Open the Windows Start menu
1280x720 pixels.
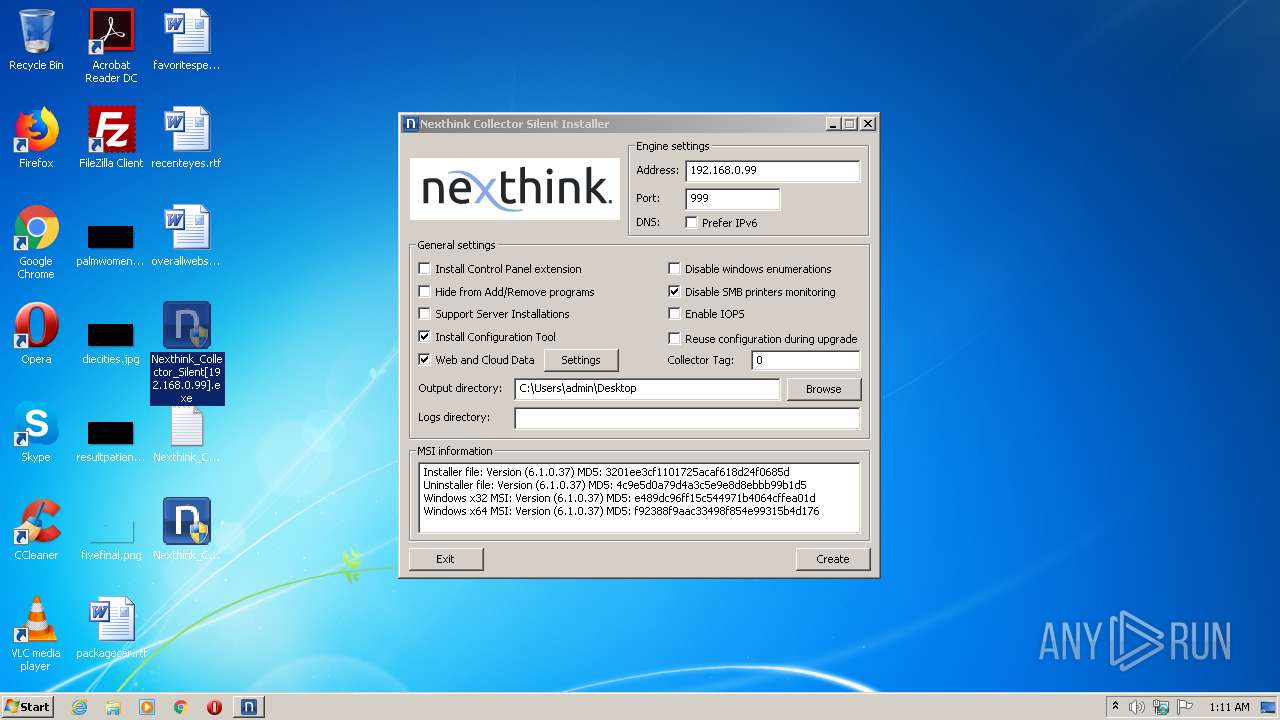[28, 707]
